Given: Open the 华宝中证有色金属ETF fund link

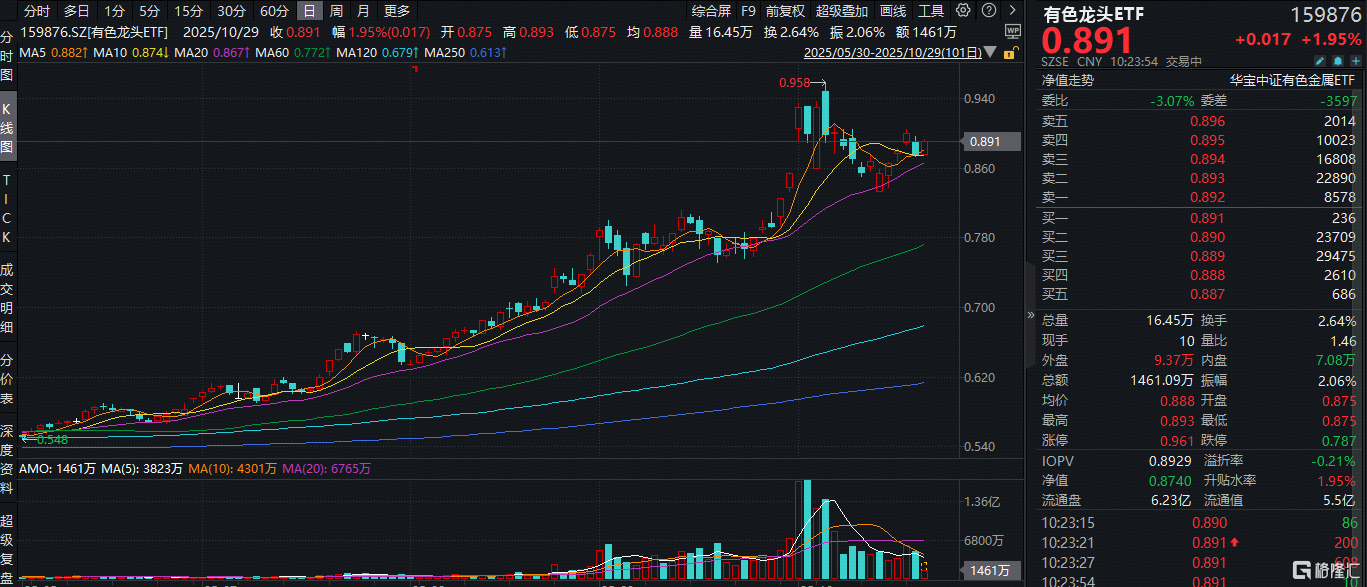Looking at the screenshot, I should click(x=1293, y=81).
